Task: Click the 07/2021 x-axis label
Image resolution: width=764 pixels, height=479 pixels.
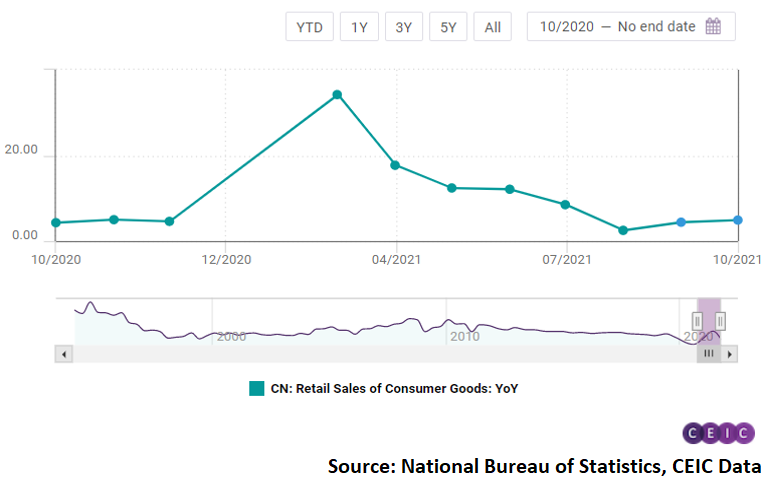Action: [567, 260]
